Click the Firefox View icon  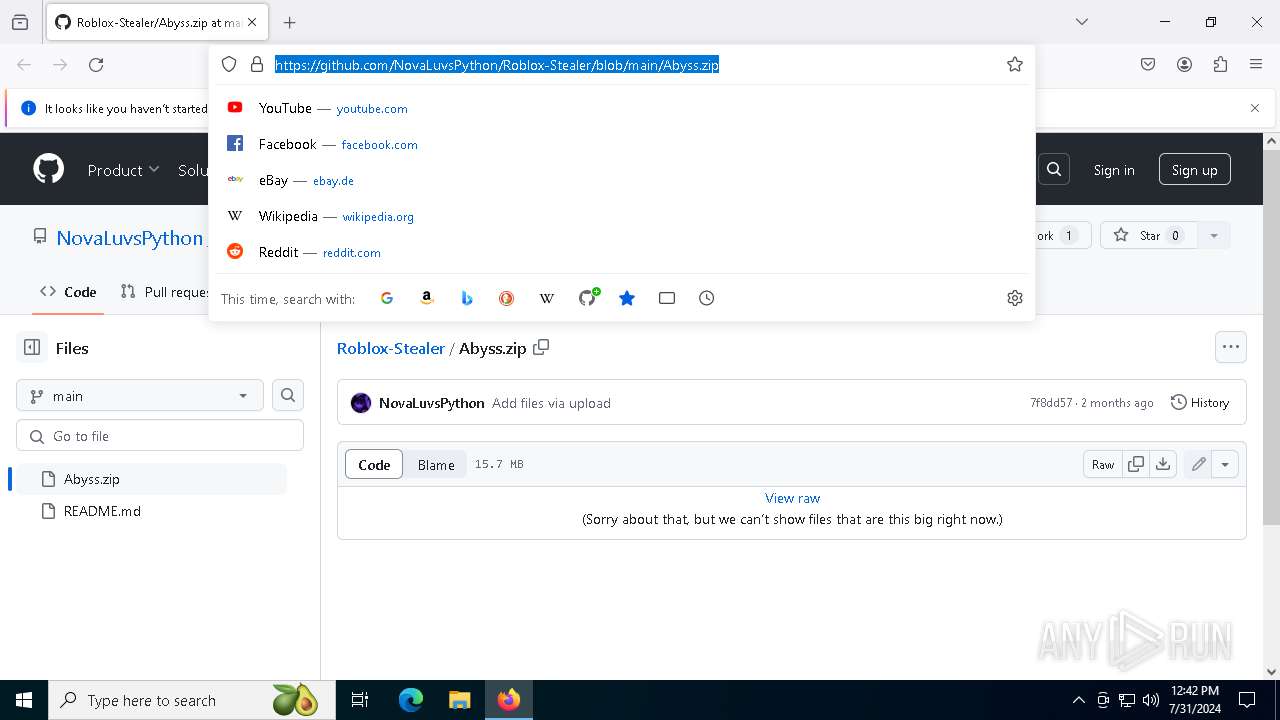click(x=20, y=22)
